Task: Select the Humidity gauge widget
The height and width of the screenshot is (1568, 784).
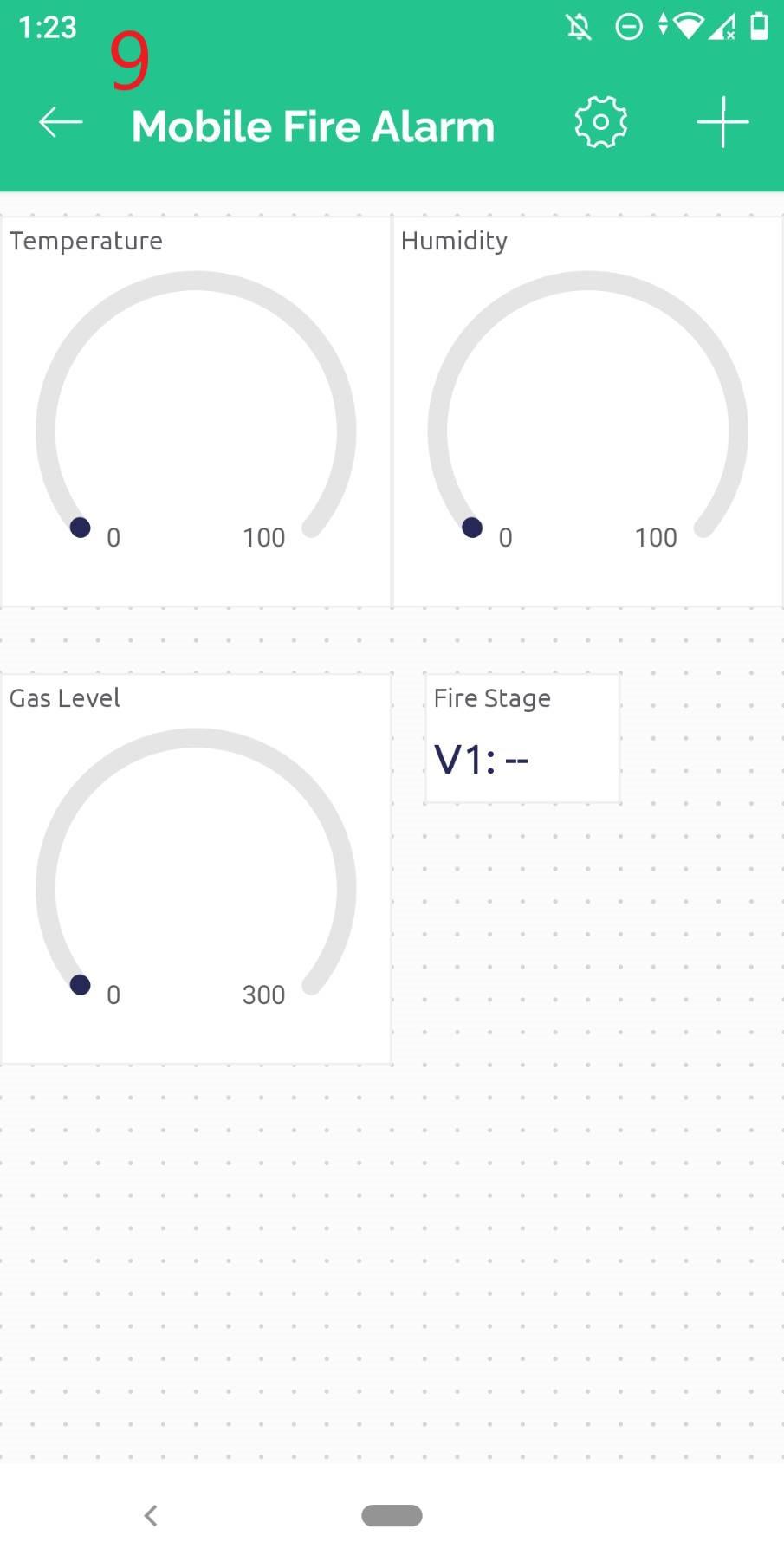Action: tap(587, 411)
